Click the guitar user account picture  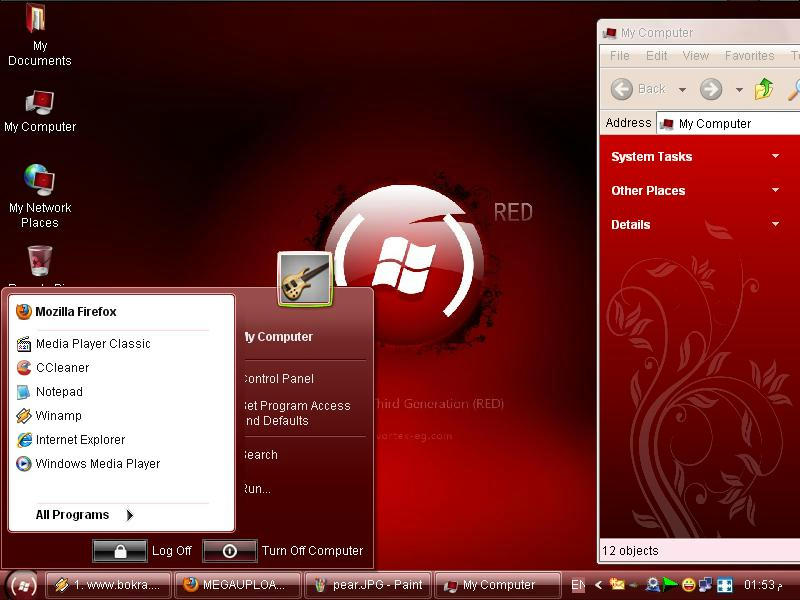(x=305, y=279)
